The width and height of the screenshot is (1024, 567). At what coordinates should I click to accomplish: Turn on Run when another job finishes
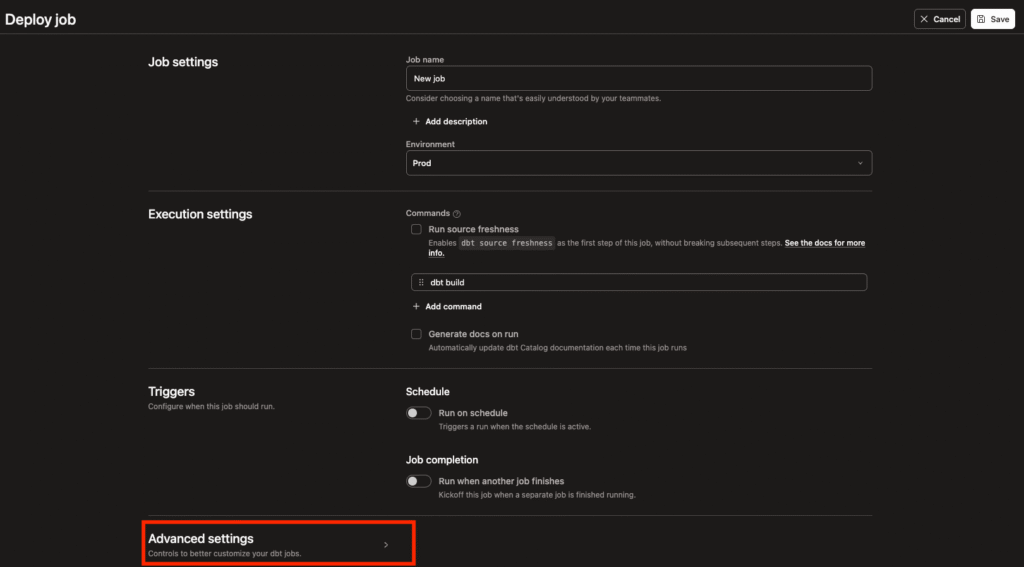pyautogui.click(x=418, y=481)
